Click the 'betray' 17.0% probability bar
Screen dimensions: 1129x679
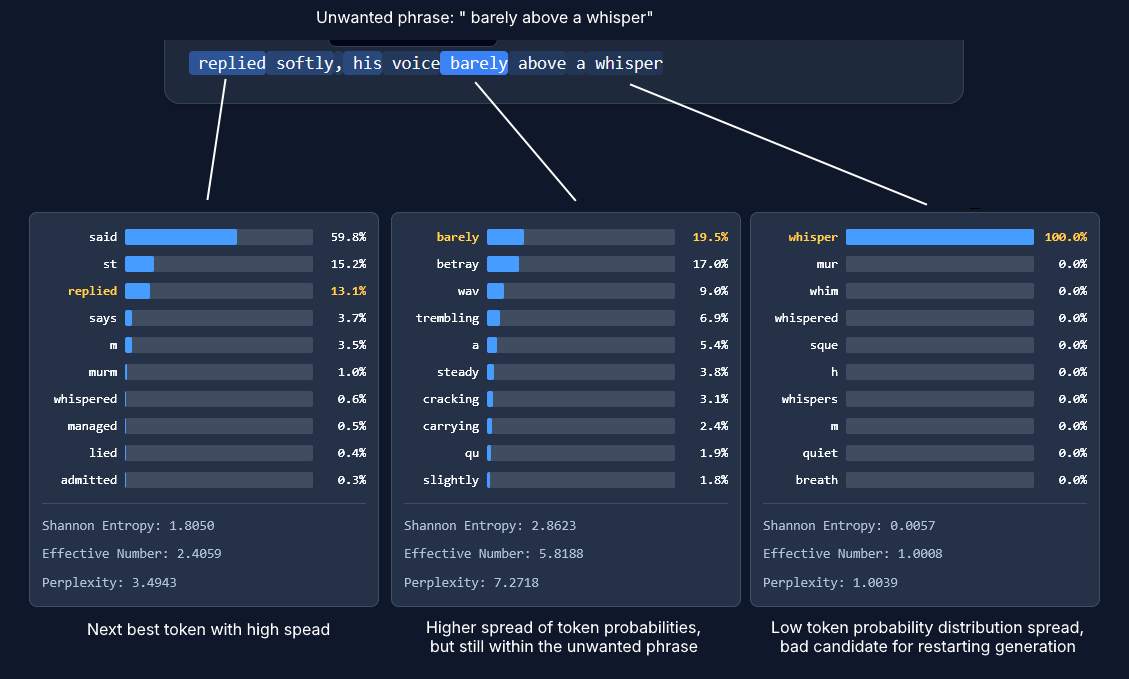click(581, 264)
